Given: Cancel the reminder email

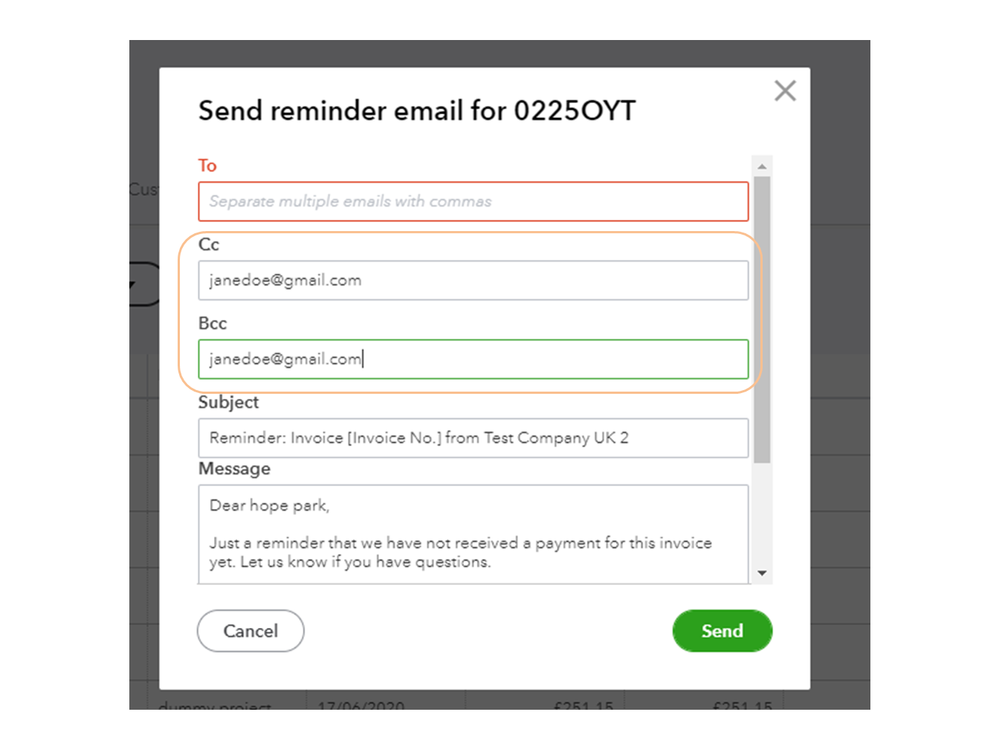Looking at the screenshot, I should [250, 631].
